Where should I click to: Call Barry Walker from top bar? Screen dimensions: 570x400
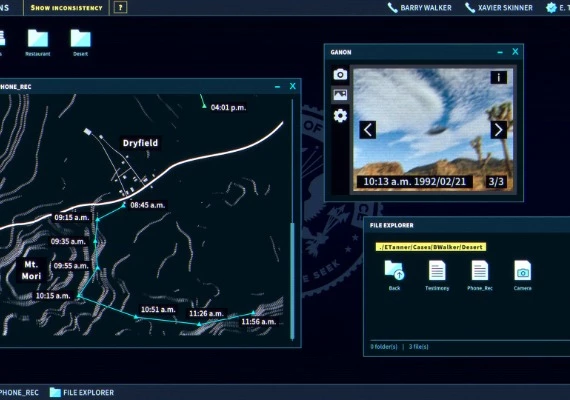click(420, 8)
